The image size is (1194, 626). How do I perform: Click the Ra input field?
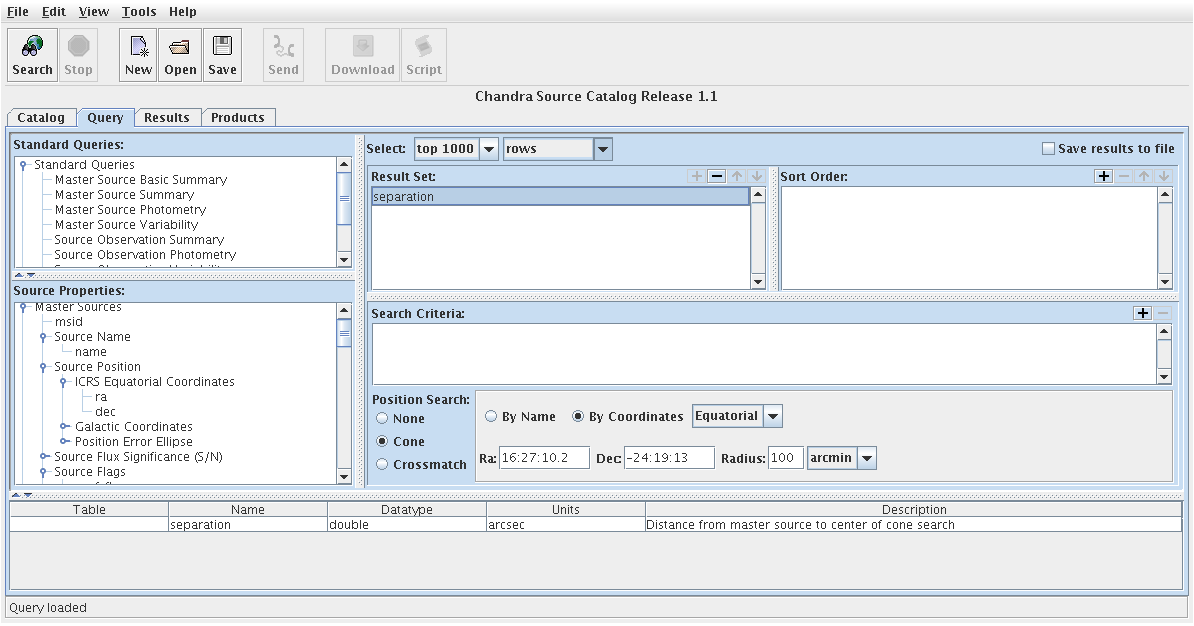click(x=544, y=458)
